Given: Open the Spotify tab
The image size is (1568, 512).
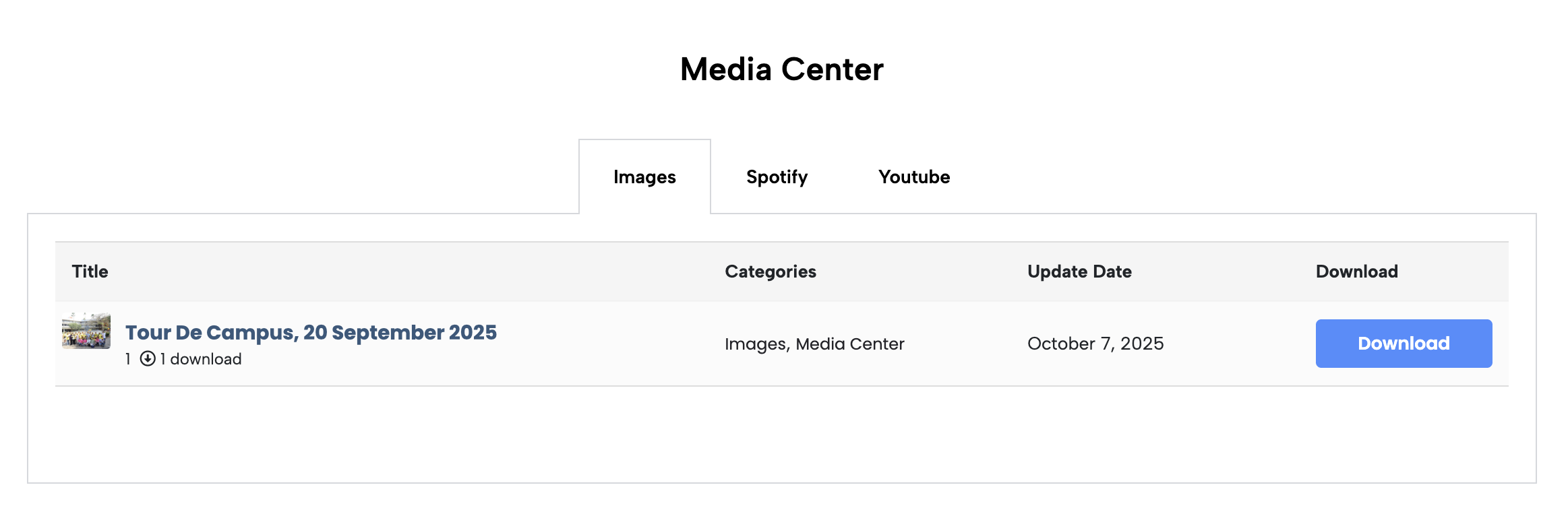Looking at the screenshot, I should pos(777,177).
